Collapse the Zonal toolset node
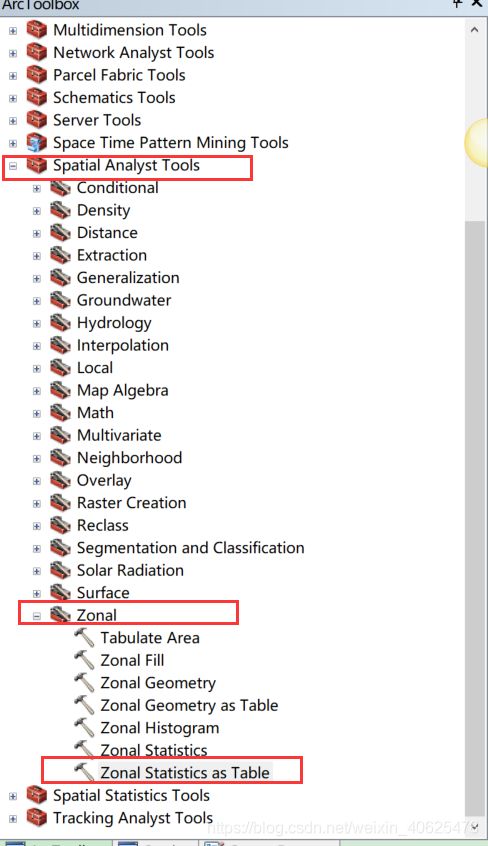This screenshot has height=846, width=488. 37,616
